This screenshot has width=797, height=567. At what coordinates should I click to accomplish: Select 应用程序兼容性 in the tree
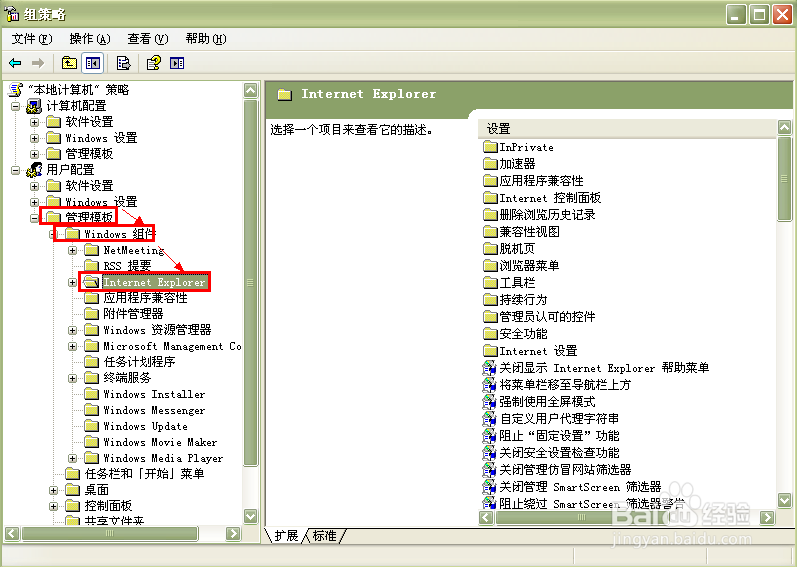(x=145, y=298)
